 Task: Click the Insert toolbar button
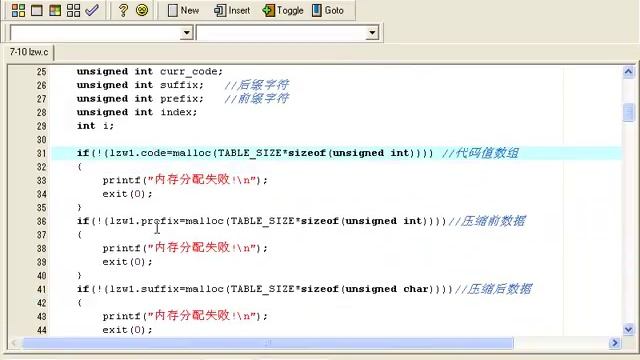(231, 10)
